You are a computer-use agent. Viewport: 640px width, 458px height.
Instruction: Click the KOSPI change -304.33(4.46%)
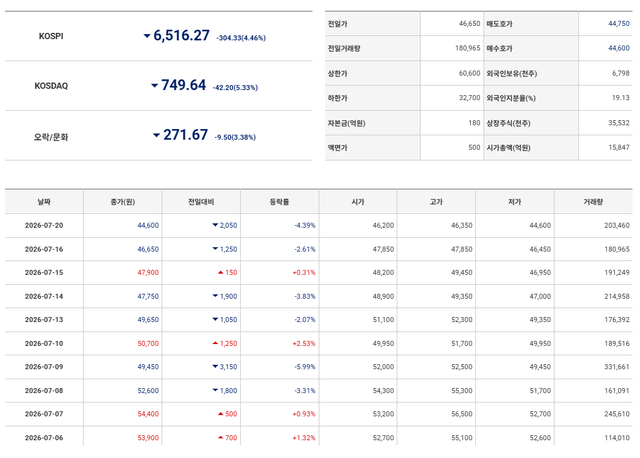[241, 38]
